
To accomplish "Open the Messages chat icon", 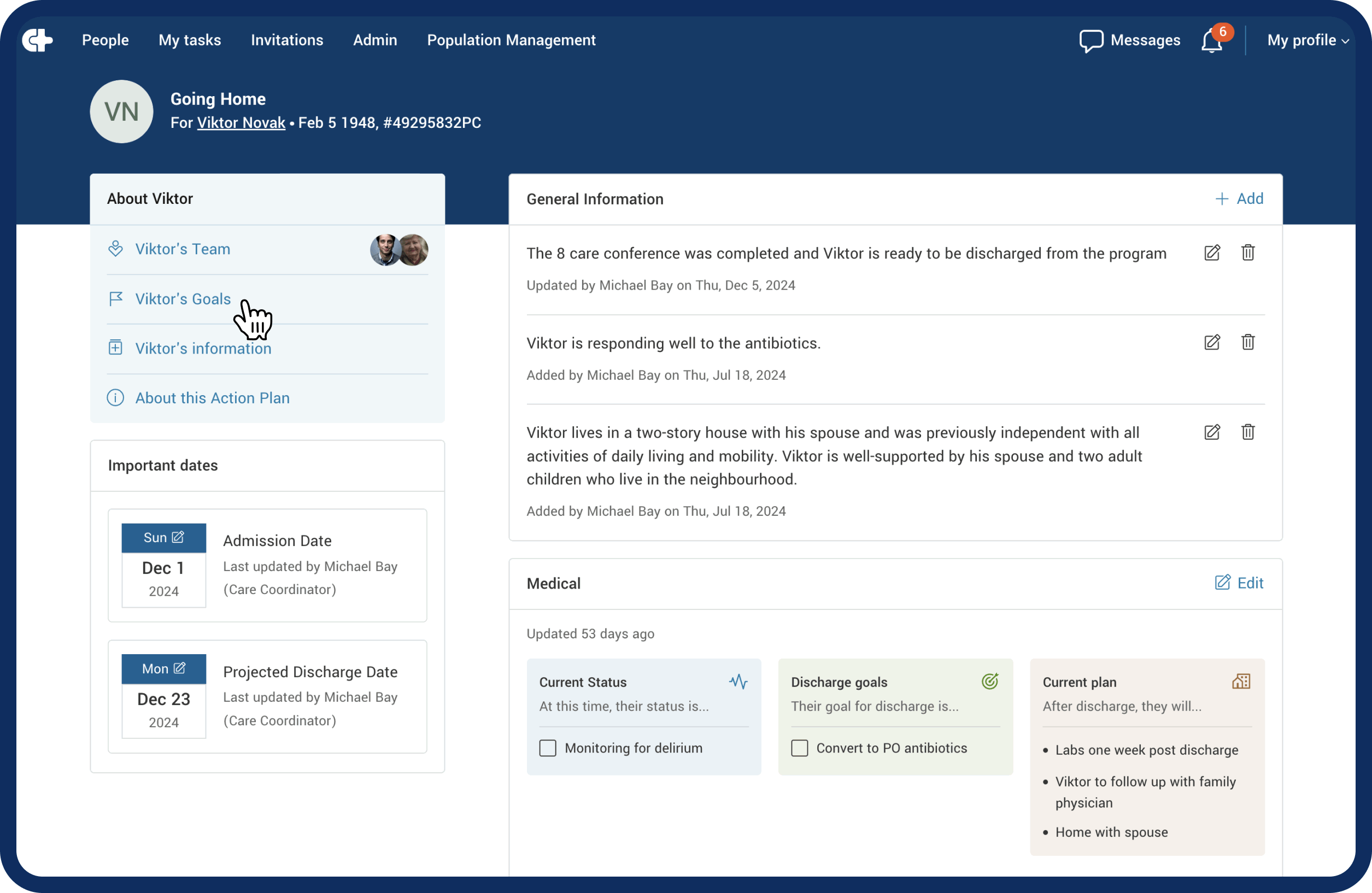I will 1090,41.
